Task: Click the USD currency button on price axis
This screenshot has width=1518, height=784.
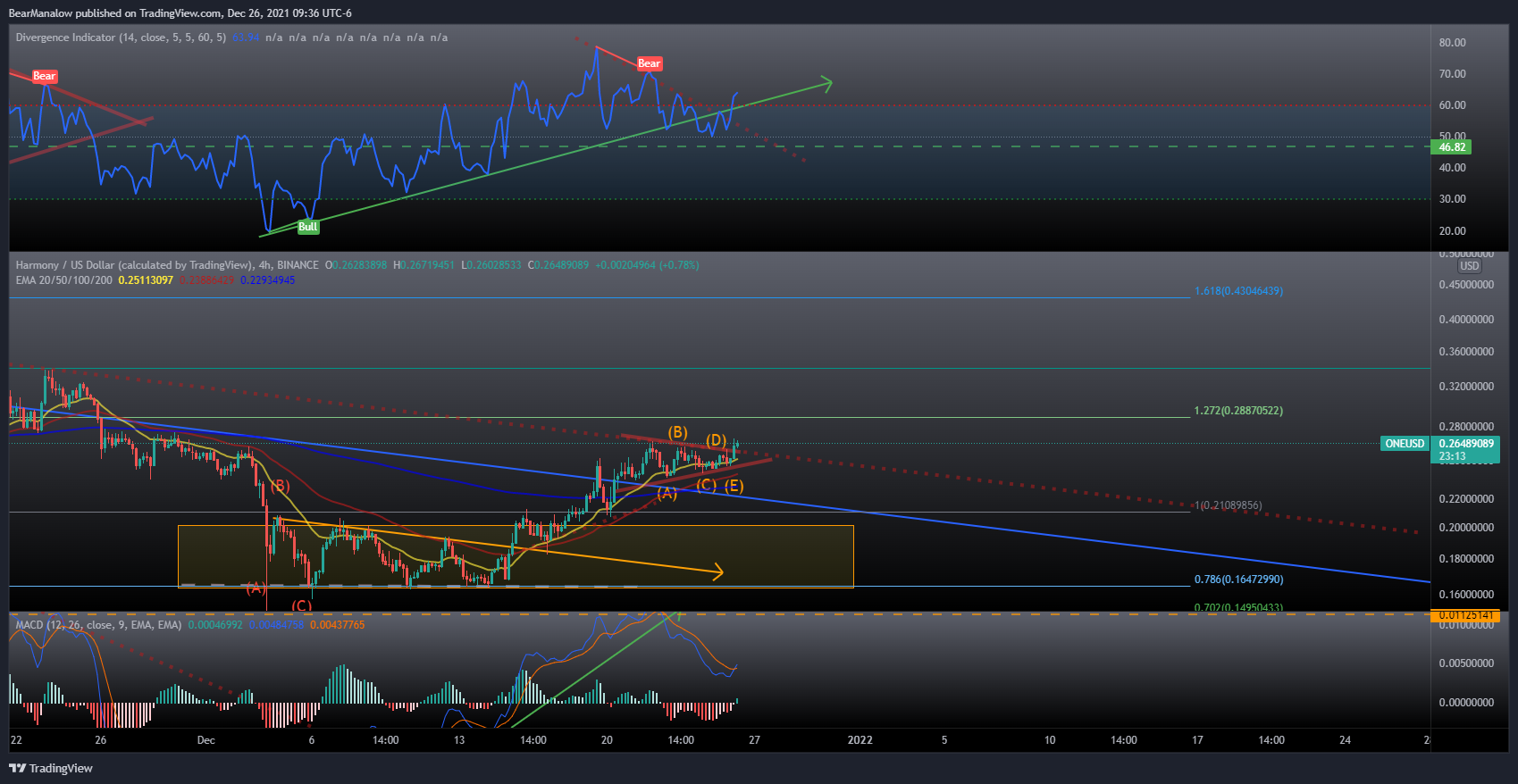Action: 1470,266
